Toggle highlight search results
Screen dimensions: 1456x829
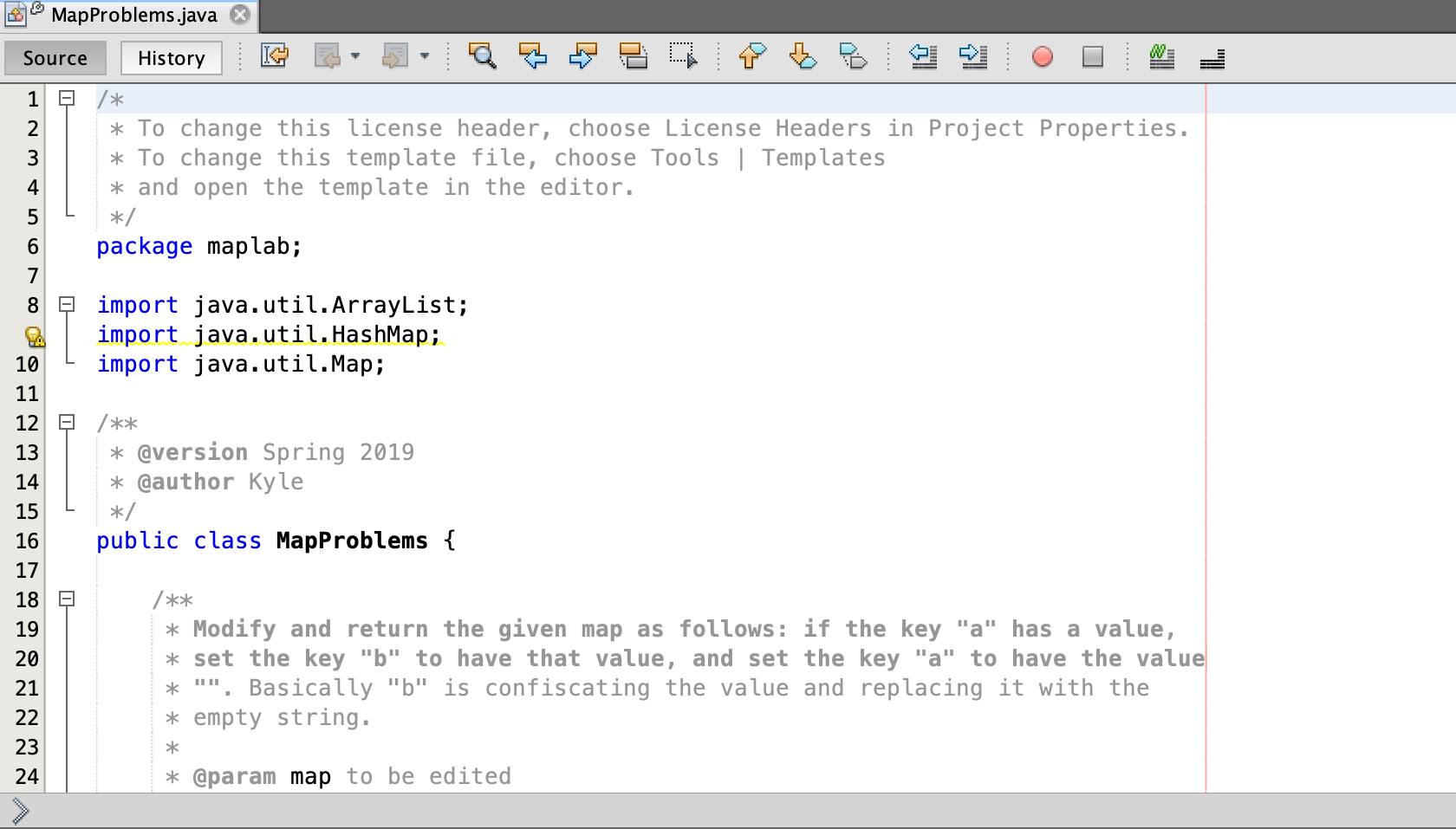click(634, 57)
